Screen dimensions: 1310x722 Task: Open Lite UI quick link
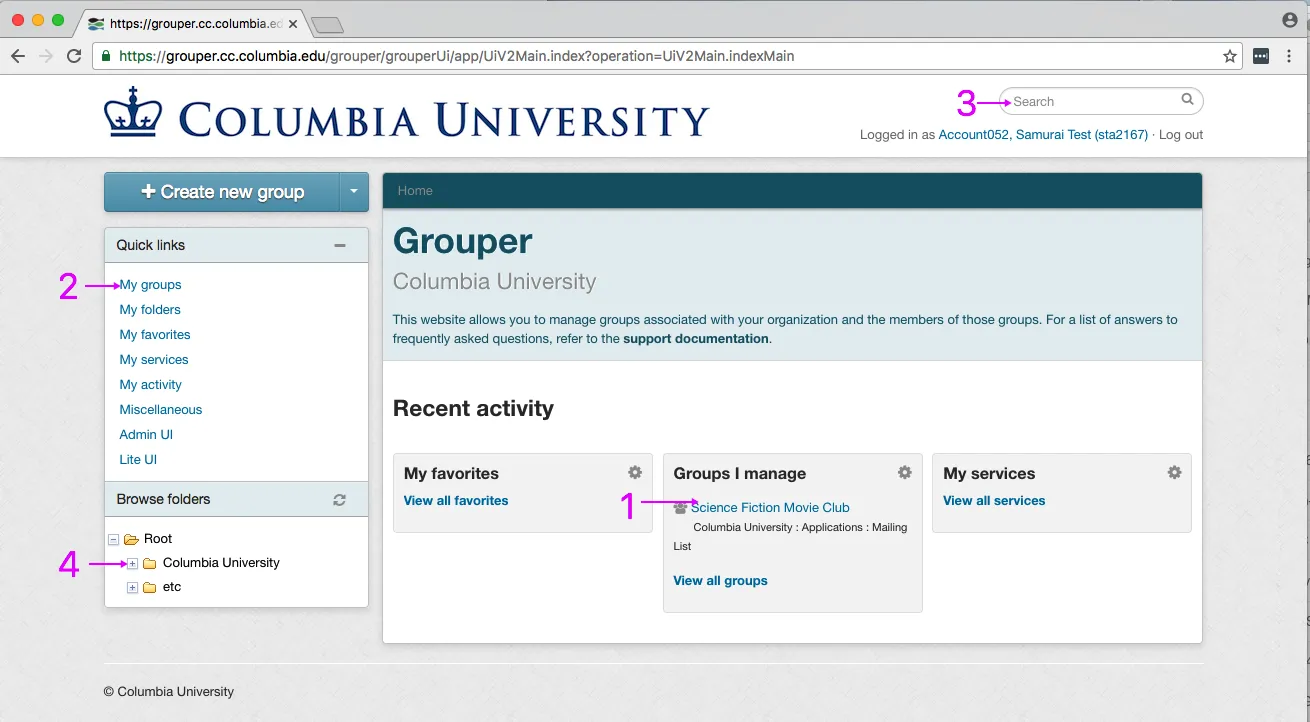point(138,460)
